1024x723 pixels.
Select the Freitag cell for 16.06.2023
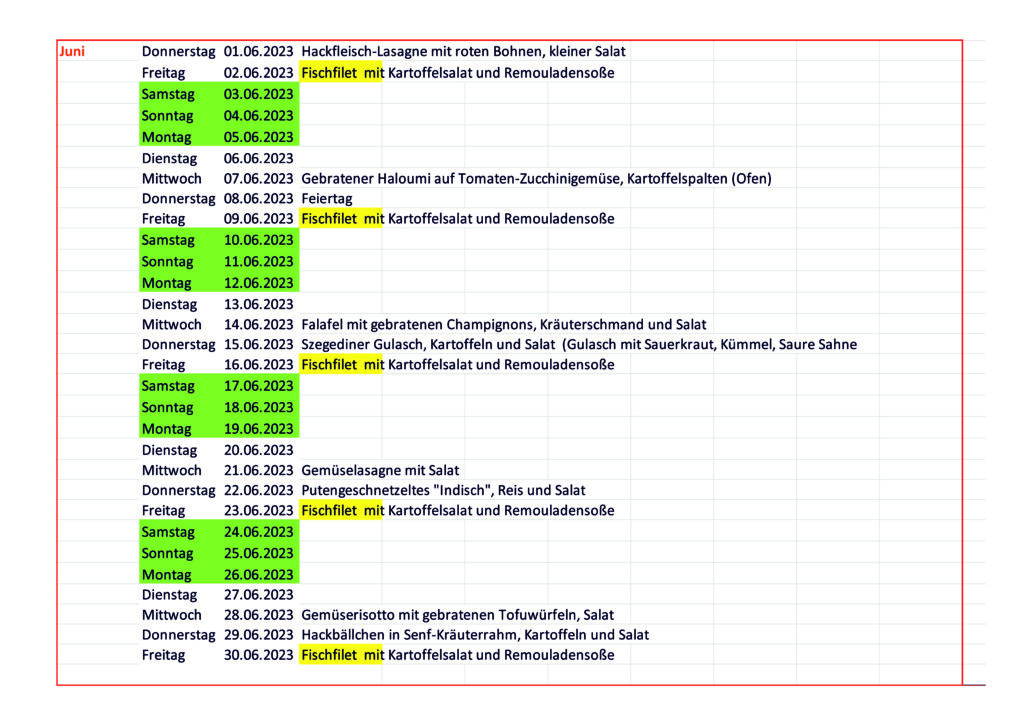(x=163, y=365)
